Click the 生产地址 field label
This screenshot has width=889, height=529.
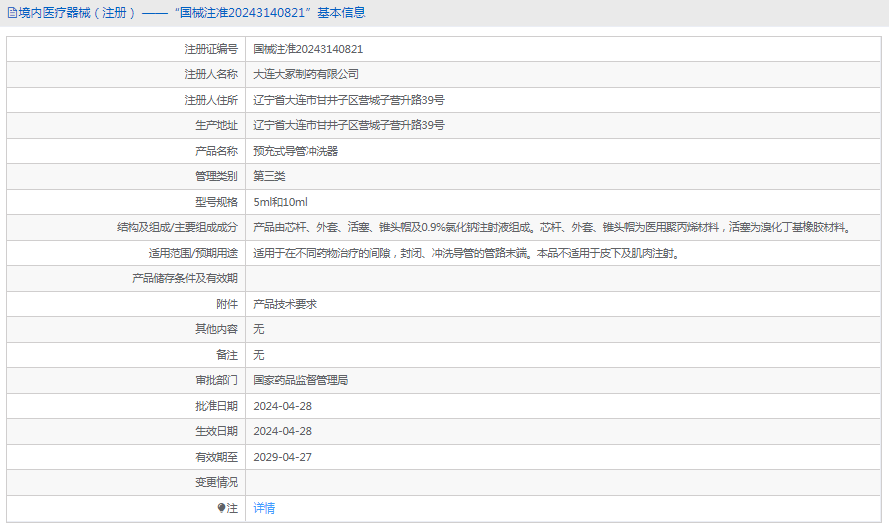217,125
